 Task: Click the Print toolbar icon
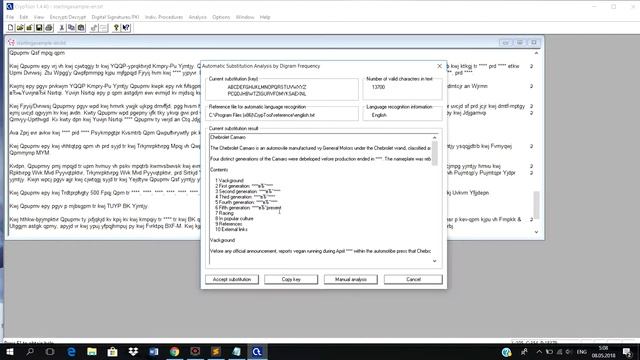[x=49, y=28]
